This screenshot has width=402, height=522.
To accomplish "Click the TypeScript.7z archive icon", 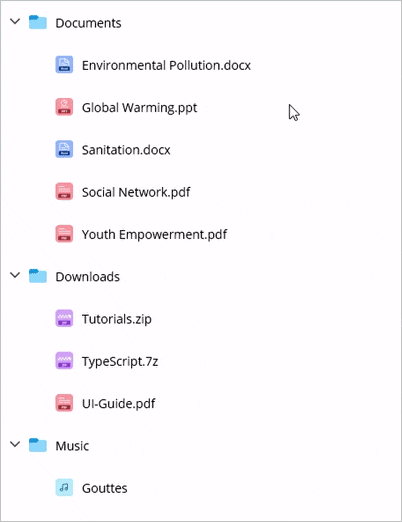I will (64, 361).
